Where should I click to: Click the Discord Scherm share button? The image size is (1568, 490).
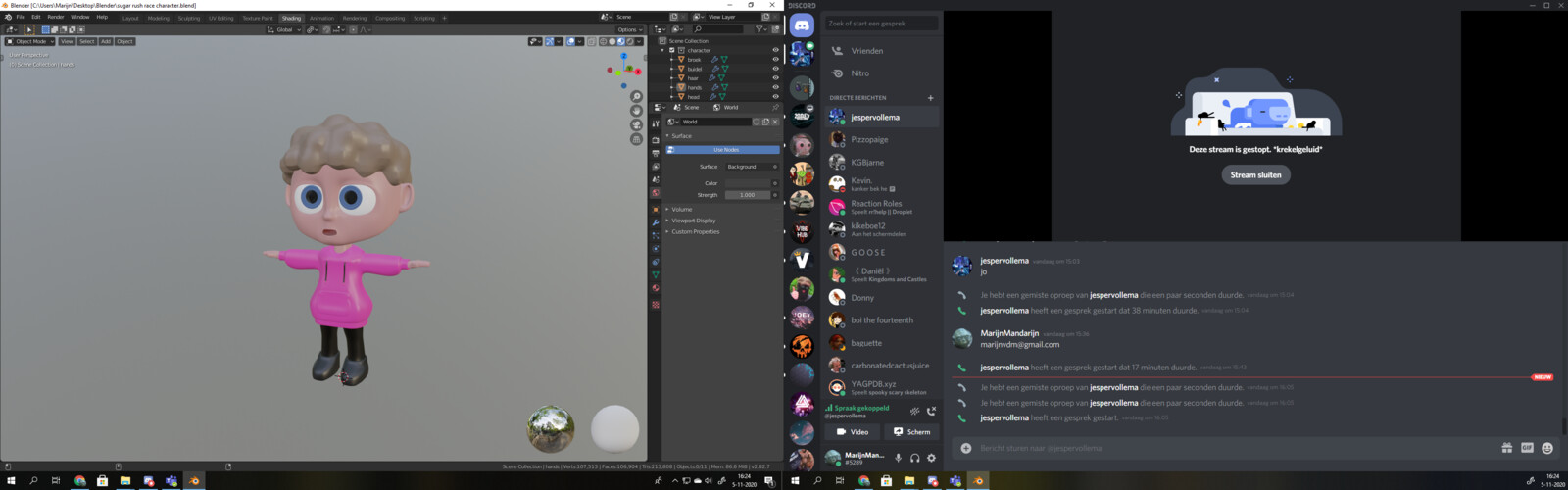(911, 431)
